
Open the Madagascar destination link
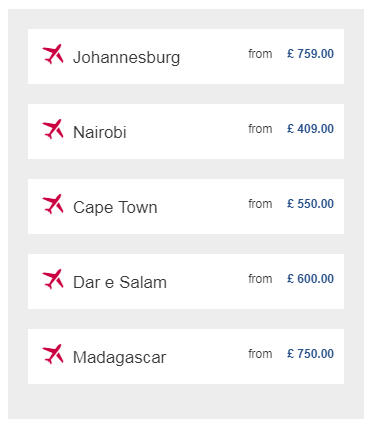click(119, 358)
